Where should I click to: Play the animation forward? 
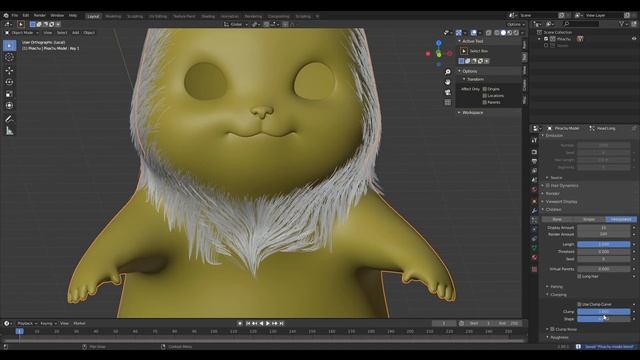point(268,323)
